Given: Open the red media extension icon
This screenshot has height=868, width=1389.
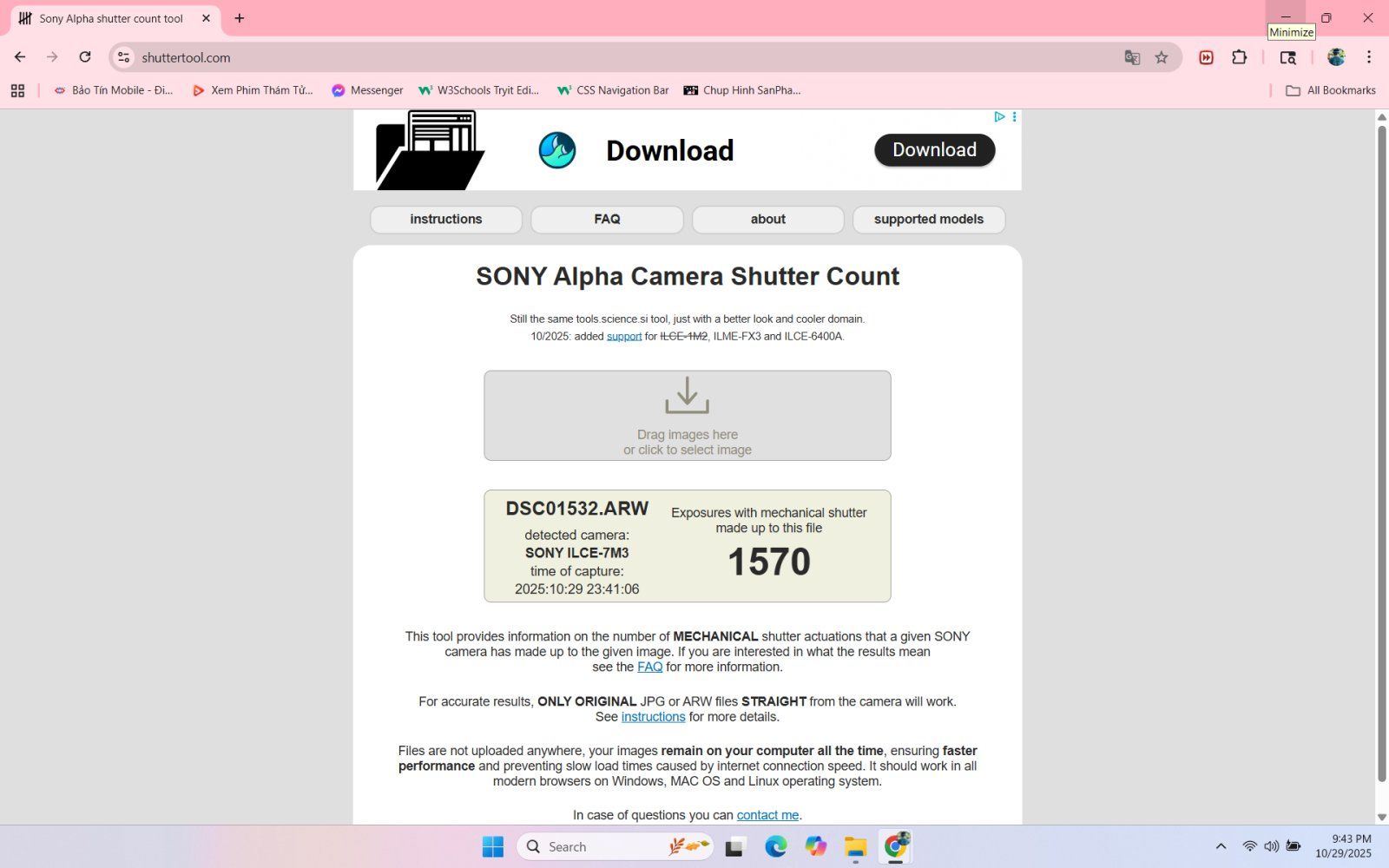Looking at the screenshot, I should (1206, 57).
